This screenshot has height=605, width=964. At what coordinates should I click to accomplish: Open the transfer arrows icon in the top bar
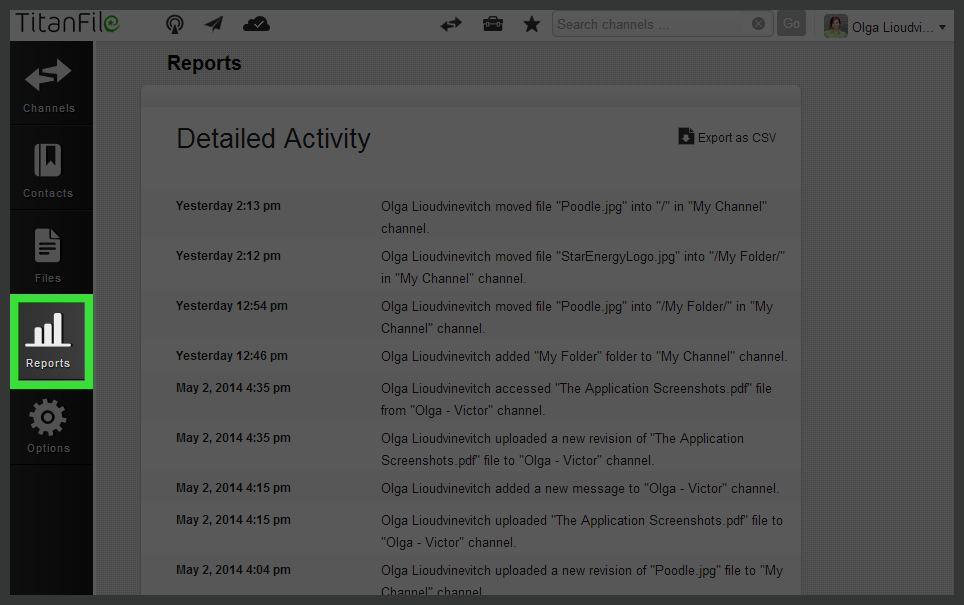451,24
